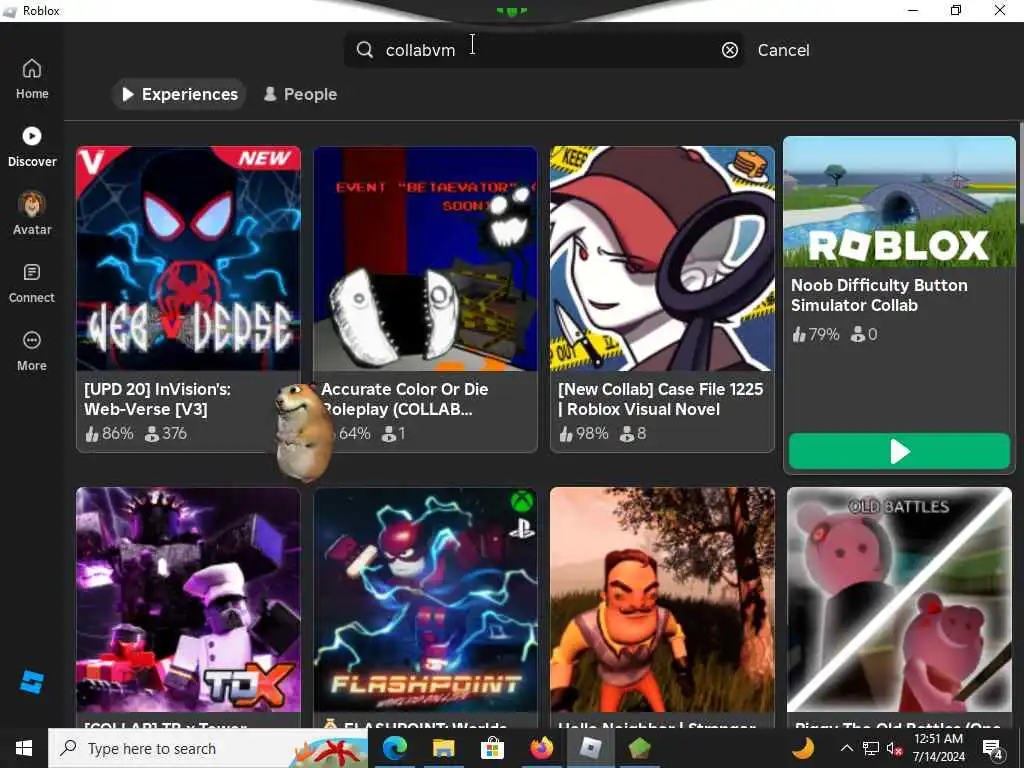Click the Windows taskbar search box
1024x768 pixels.
(x=208, y=748)
